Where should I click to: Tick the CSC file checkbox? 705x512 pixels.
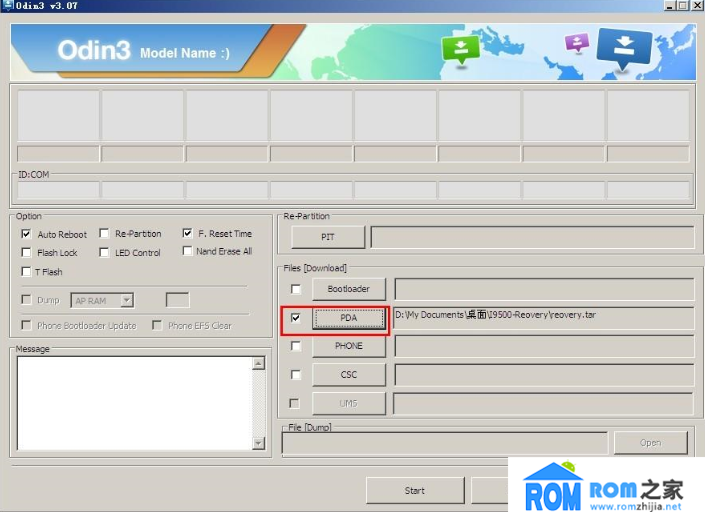(295, 374)
